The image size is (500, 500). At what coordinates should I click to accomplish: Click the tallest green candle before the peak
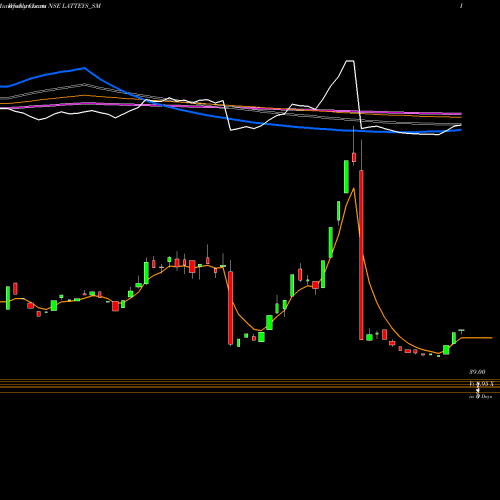pyautogui.click(x=346, y=177)
